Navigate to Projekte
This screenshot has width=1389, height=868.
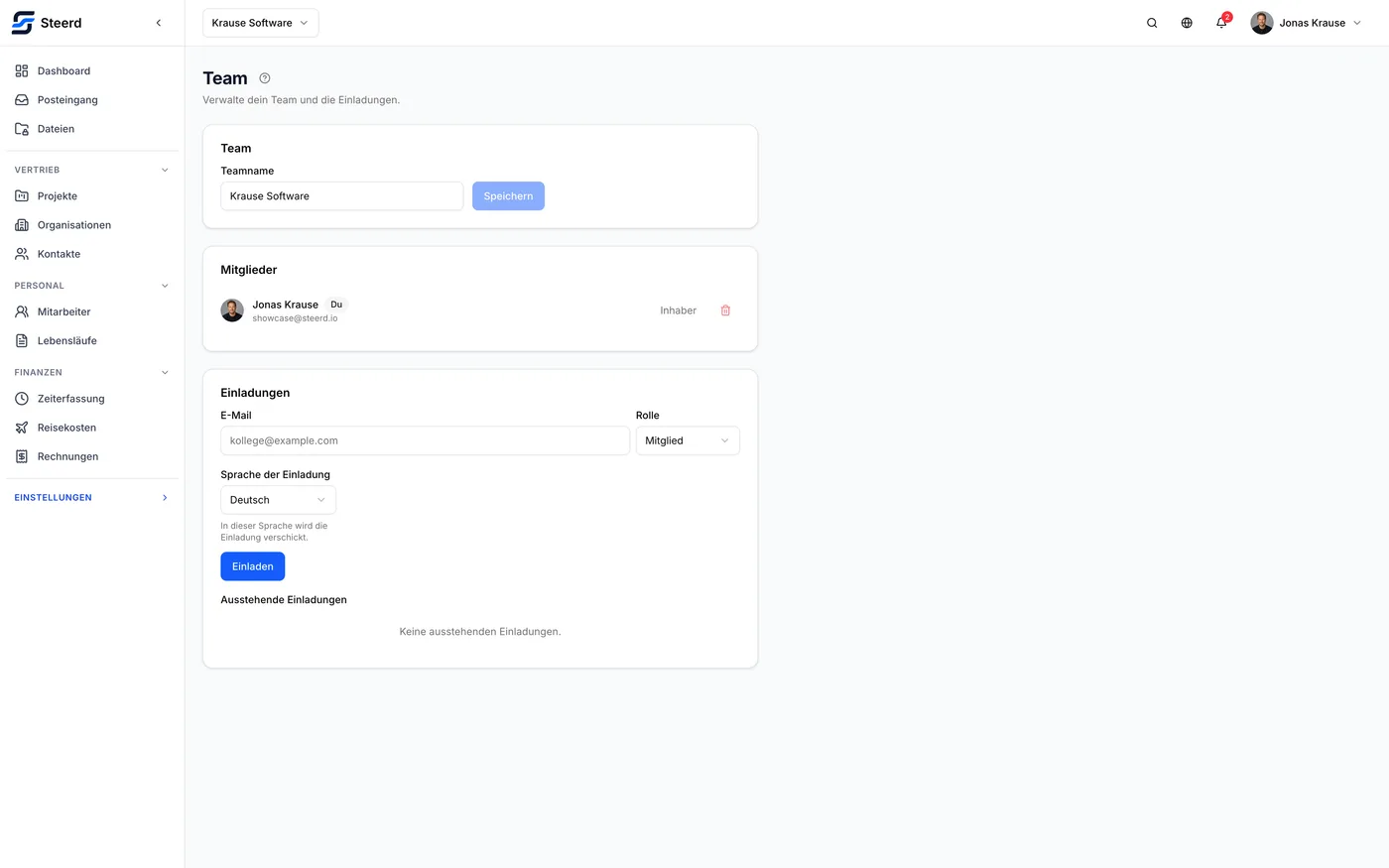pyautogui.click(x=58, y=196)
